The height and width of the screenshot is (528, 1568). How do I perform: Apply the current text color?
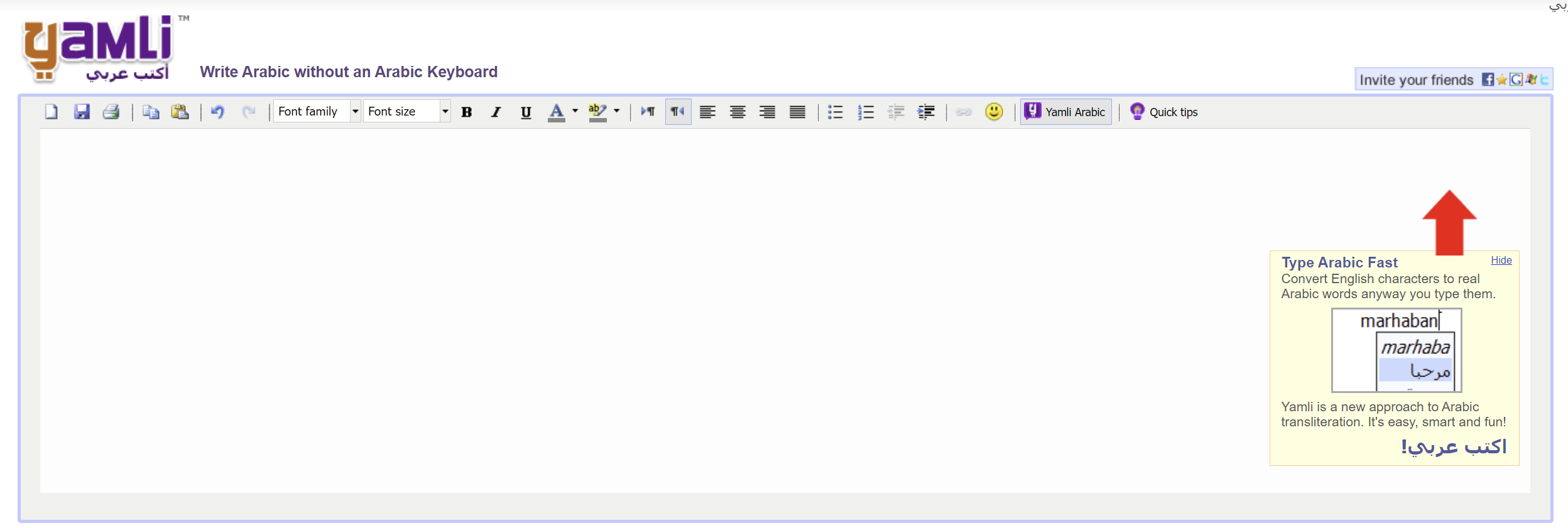tap(557, 112)
